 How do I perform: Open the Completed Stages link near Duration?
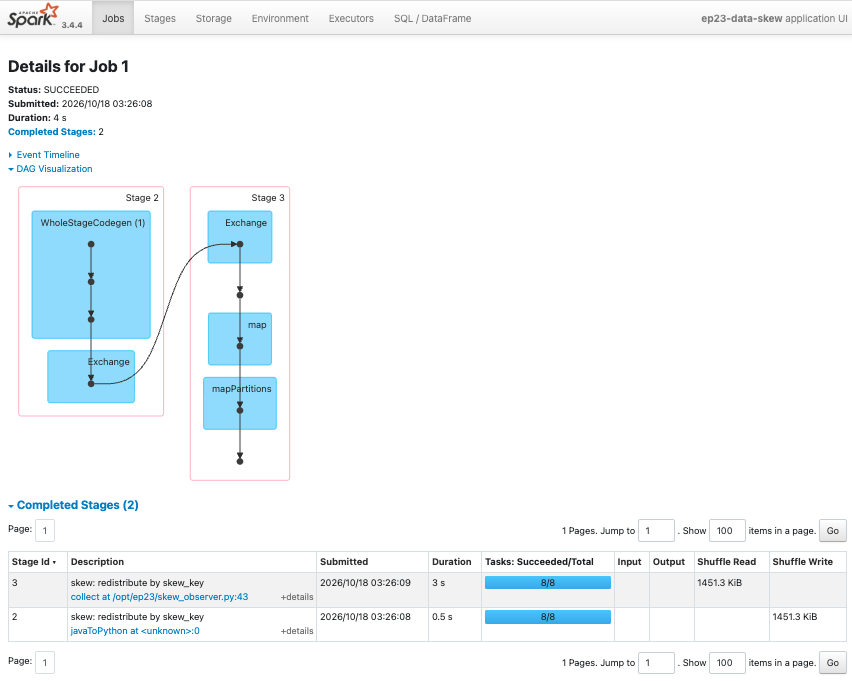click(x=52, y=132)
